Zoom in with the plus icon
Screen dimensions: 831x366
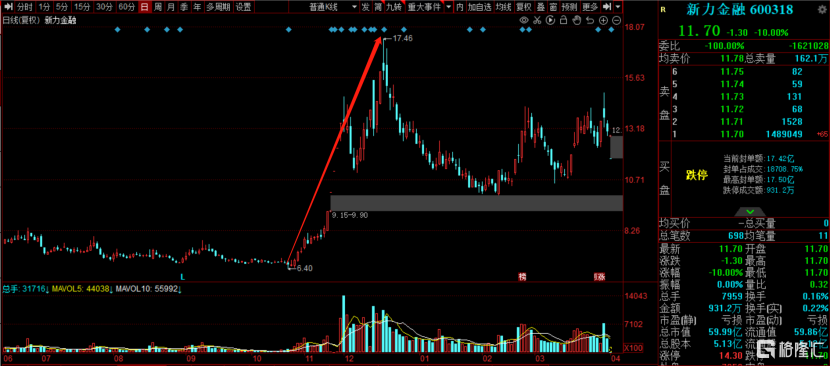tap(603, 20)
